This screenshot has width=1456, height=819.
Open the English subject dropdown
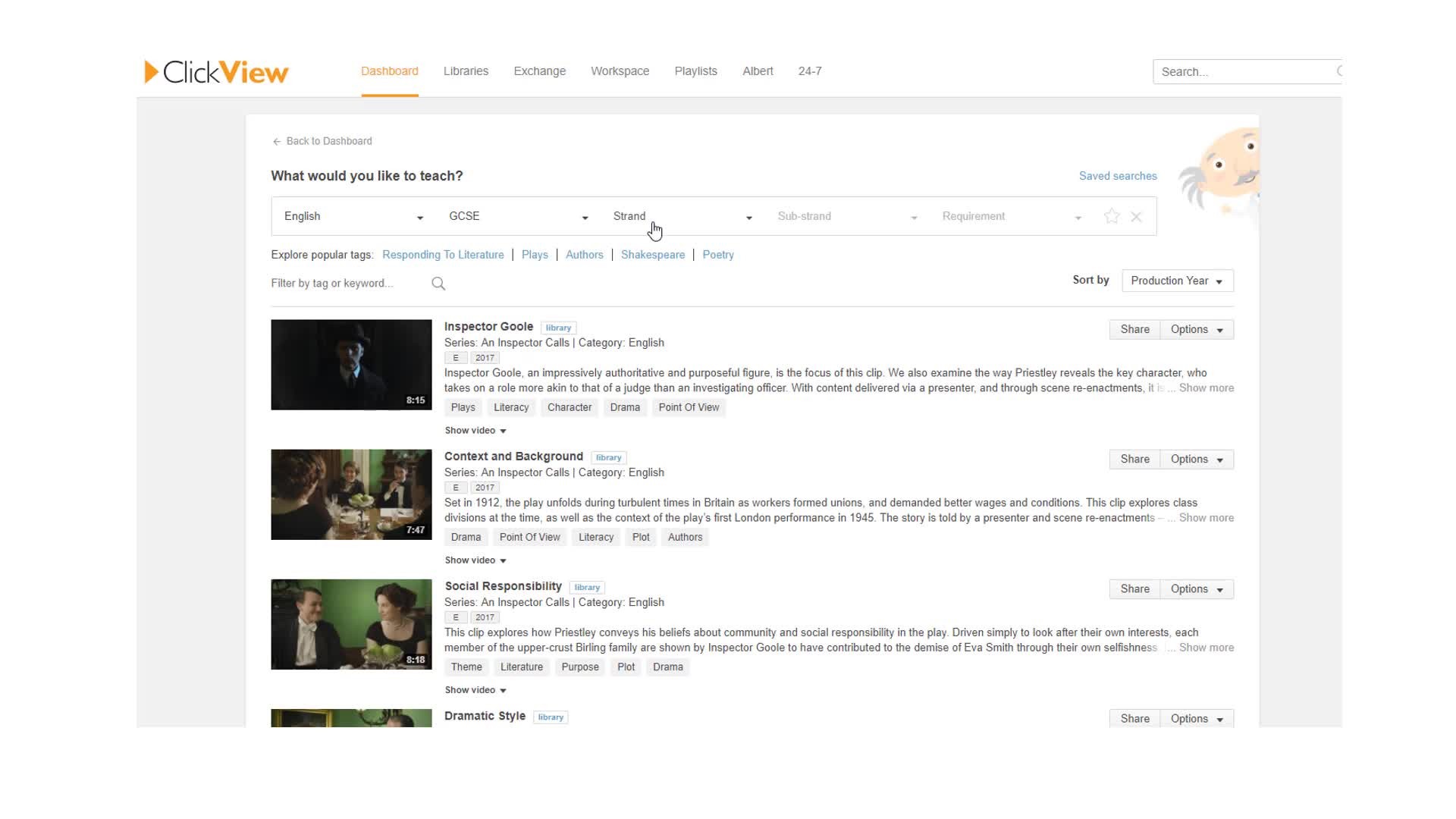[x=353, y=216]
